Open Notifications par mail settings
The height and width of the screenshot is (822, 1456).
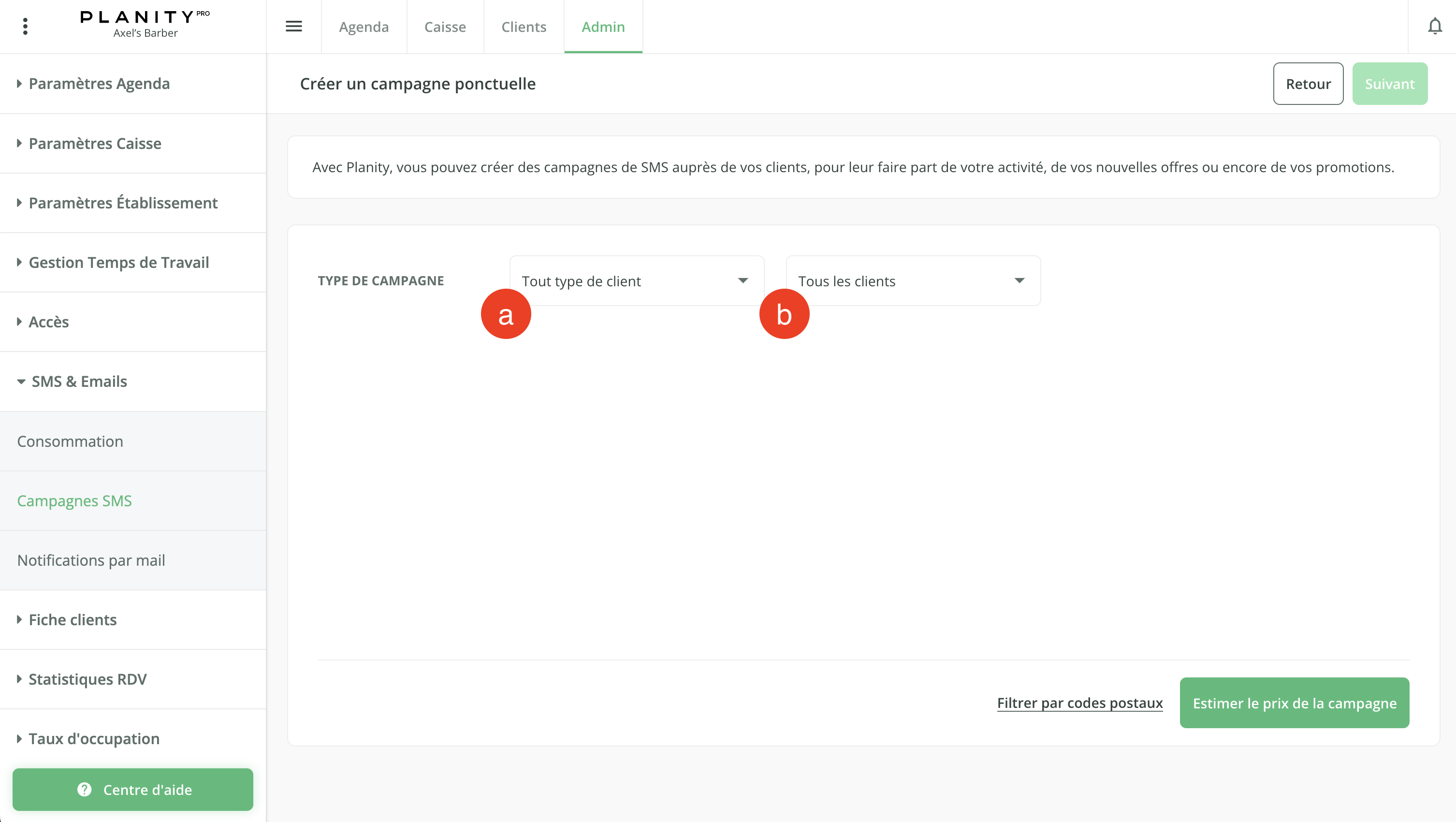click(x=91, y=559)
